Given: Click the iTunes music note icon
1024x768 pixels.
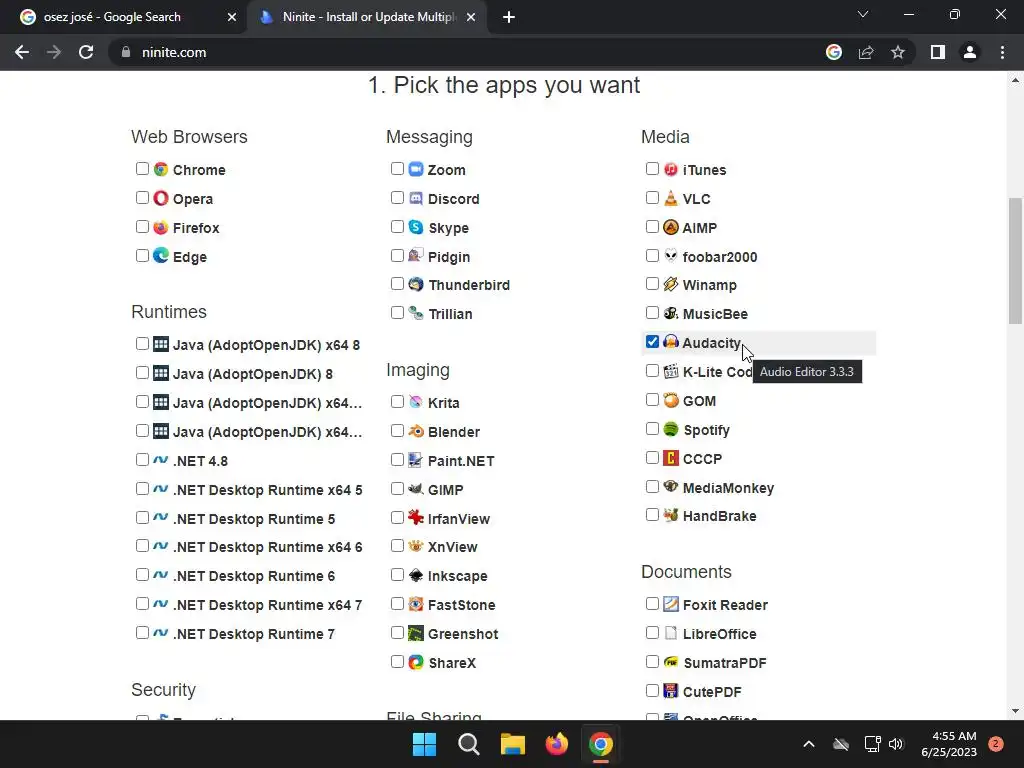Looking at the screenshot, I should coord(671,169).
